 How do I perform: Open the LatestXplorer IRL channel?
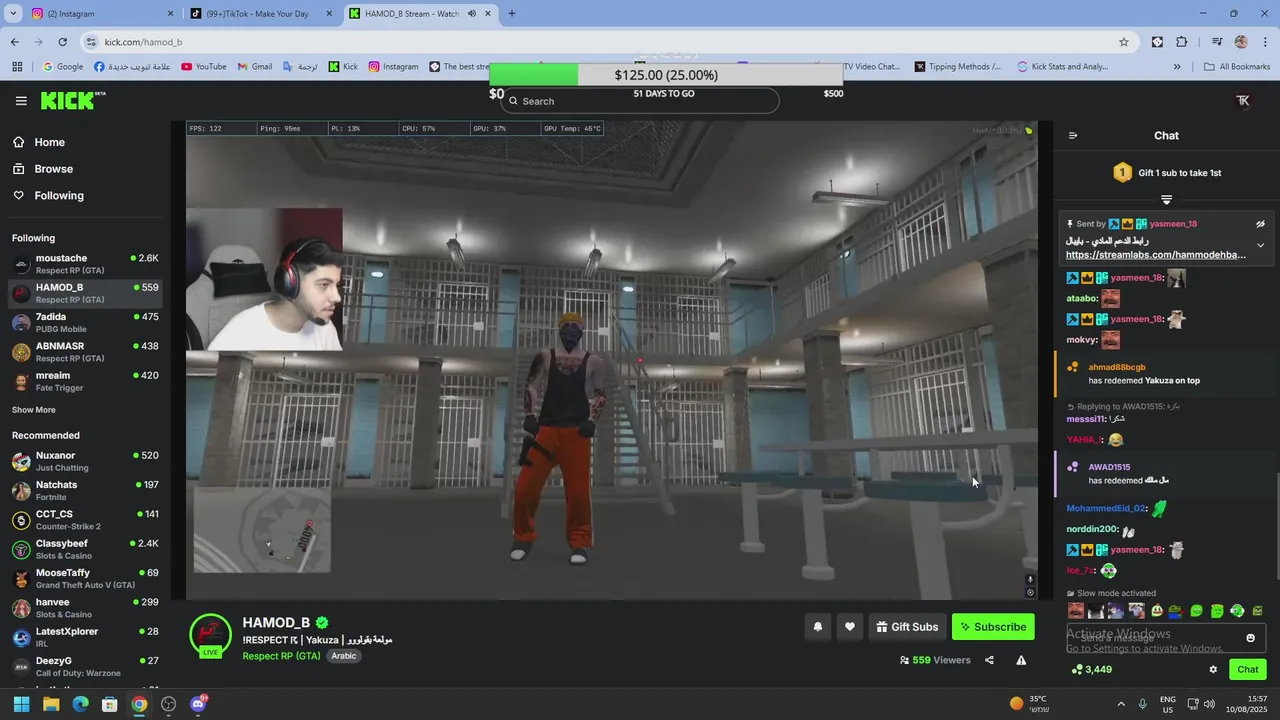pos(85,637)
